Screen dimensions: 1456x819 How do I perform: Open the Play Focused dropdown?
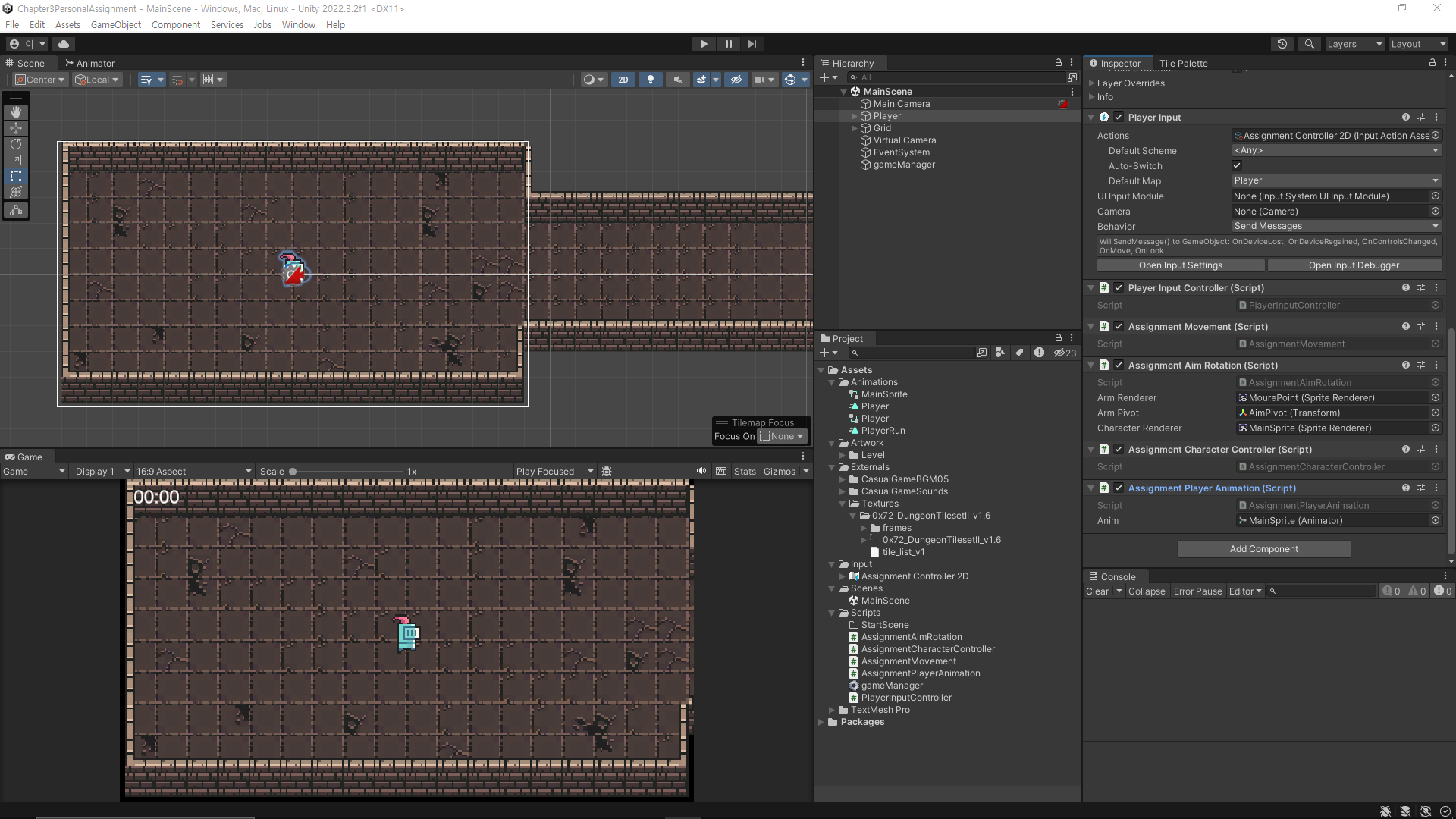tap(554, 472)
